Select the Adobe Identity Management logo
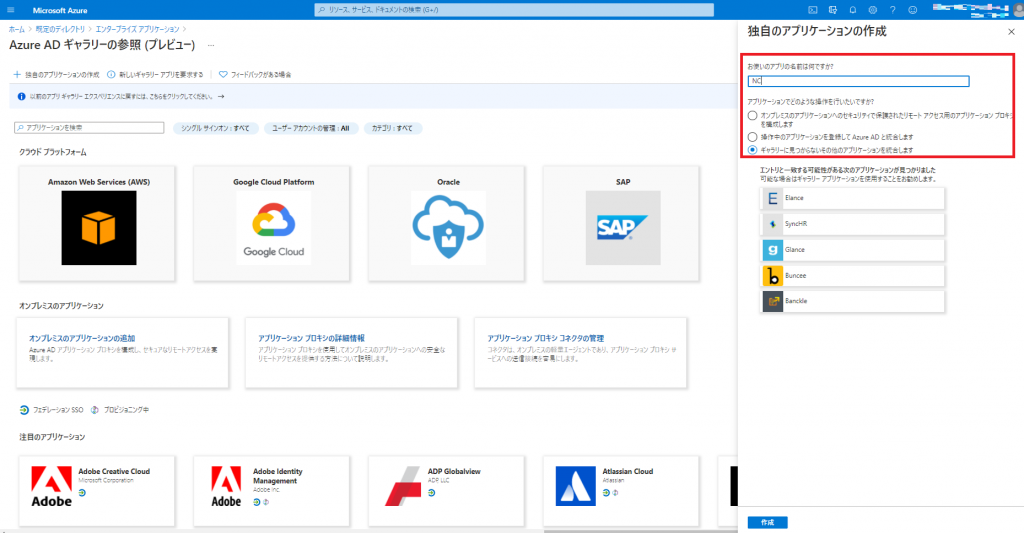 [x=226, y=487]
